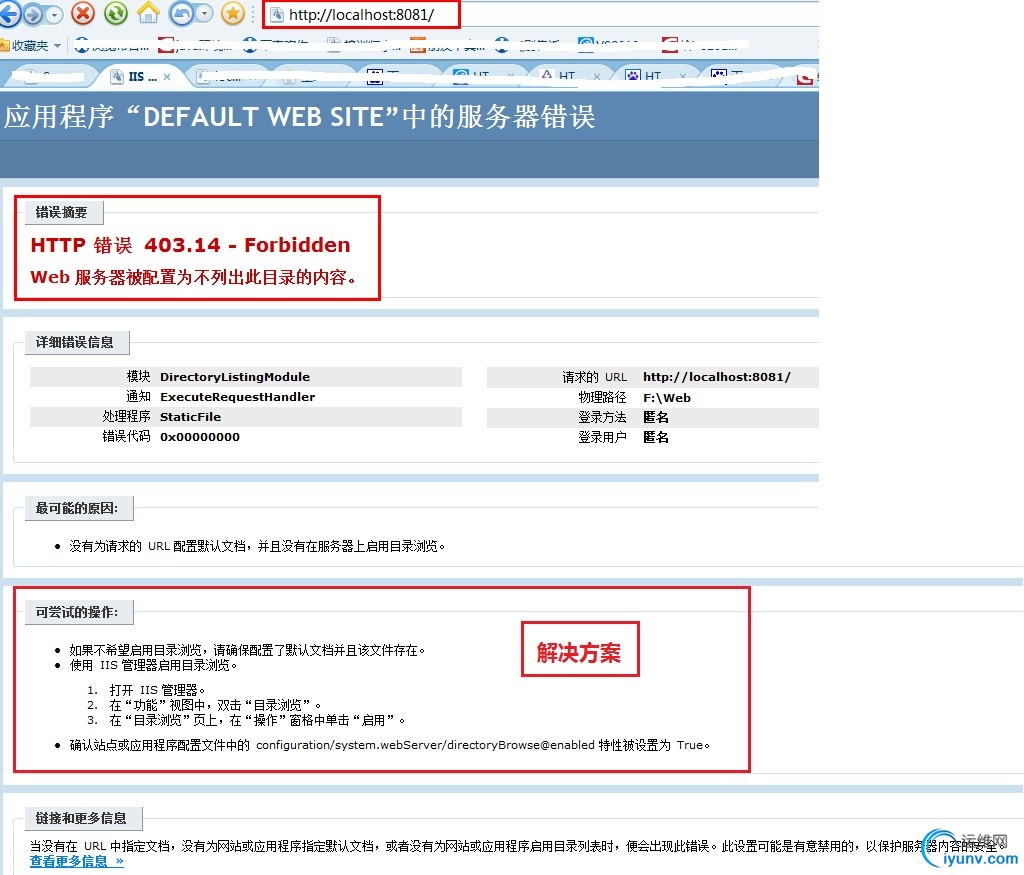Screen dimensions: 1024x875
Task: Go back with the browser back arrow
Action: click(x=9, y=14)
